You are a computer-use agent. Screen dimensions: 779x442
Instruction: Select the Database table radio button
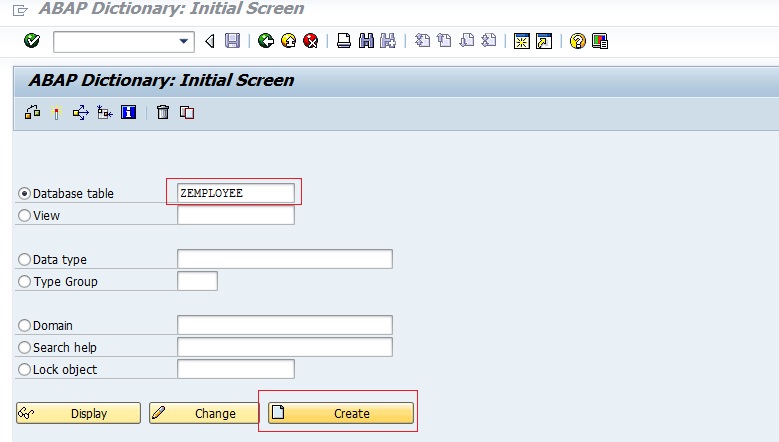[24, 194]
